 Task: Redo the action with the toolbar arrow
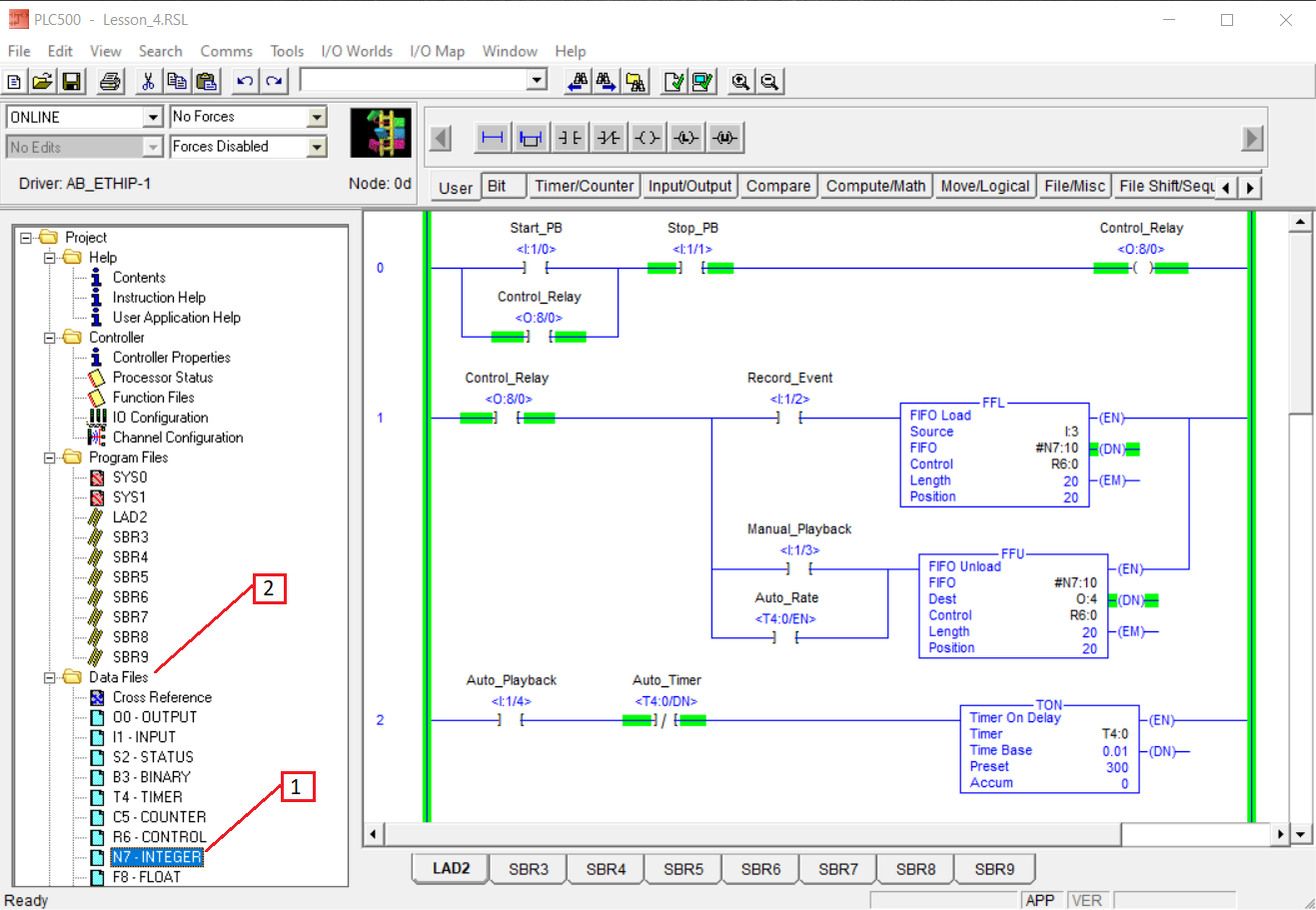click(x=274, y=82)
